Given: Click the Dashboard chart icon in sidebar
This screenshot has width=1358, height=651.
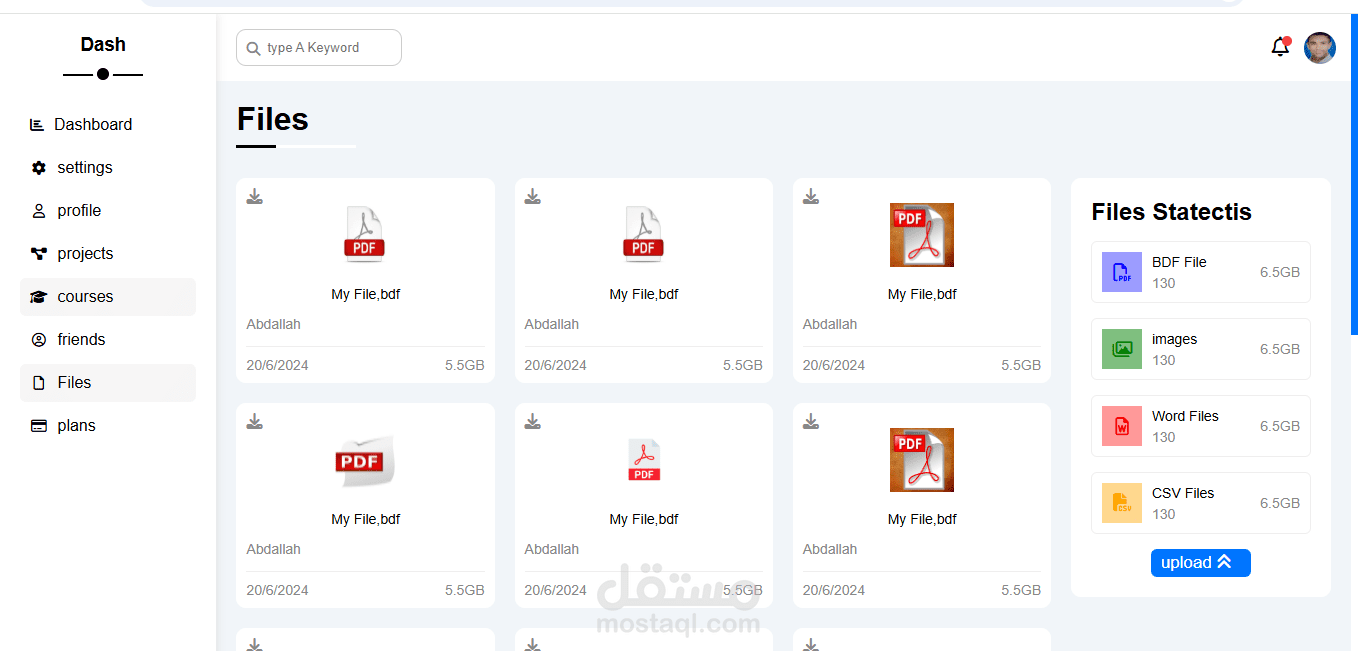Looking at the screenshot, I should click(x=37, y=125).
